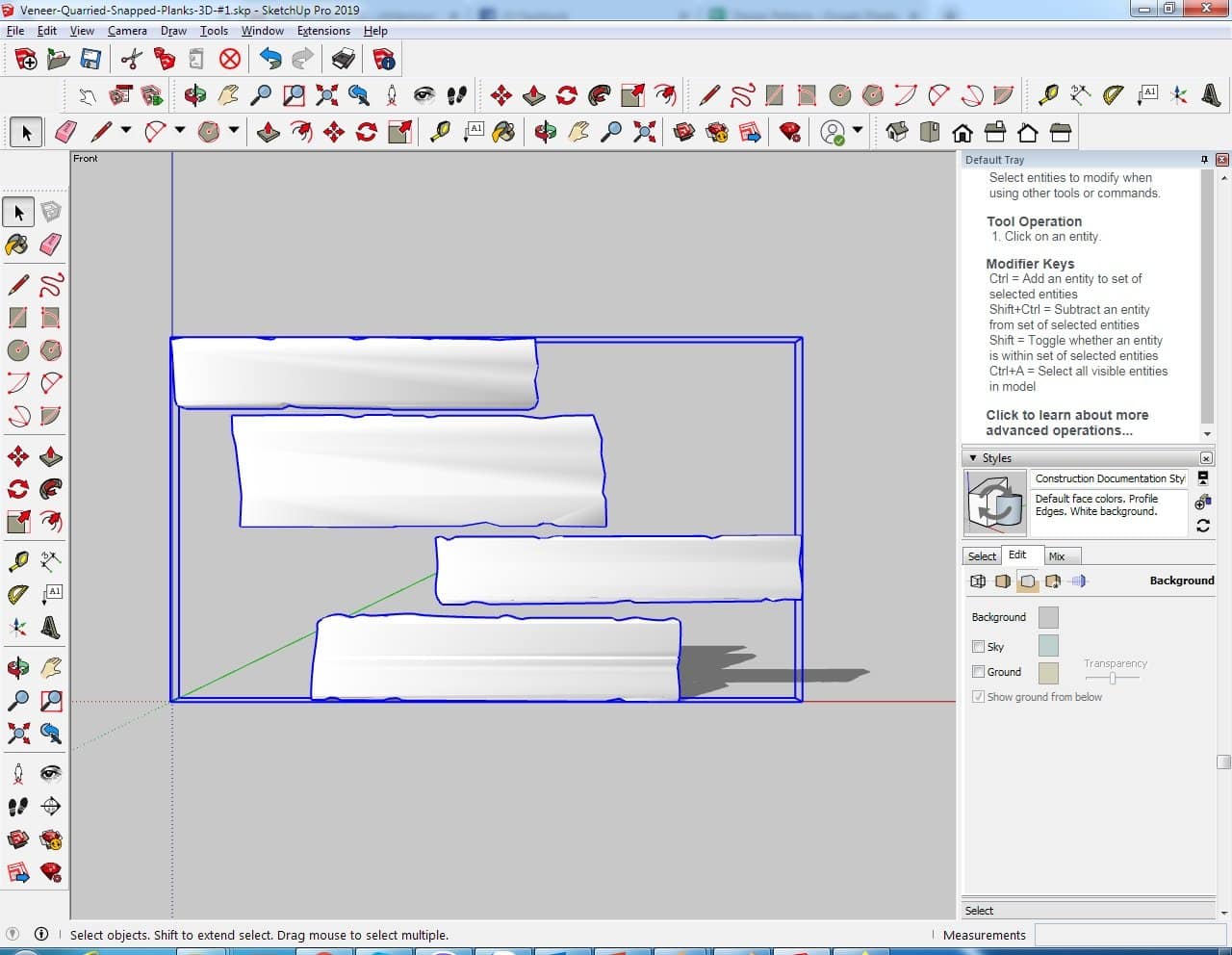Click the Undo arrow icon
This screenshot has width=1232, height=955.
point(270,60)
